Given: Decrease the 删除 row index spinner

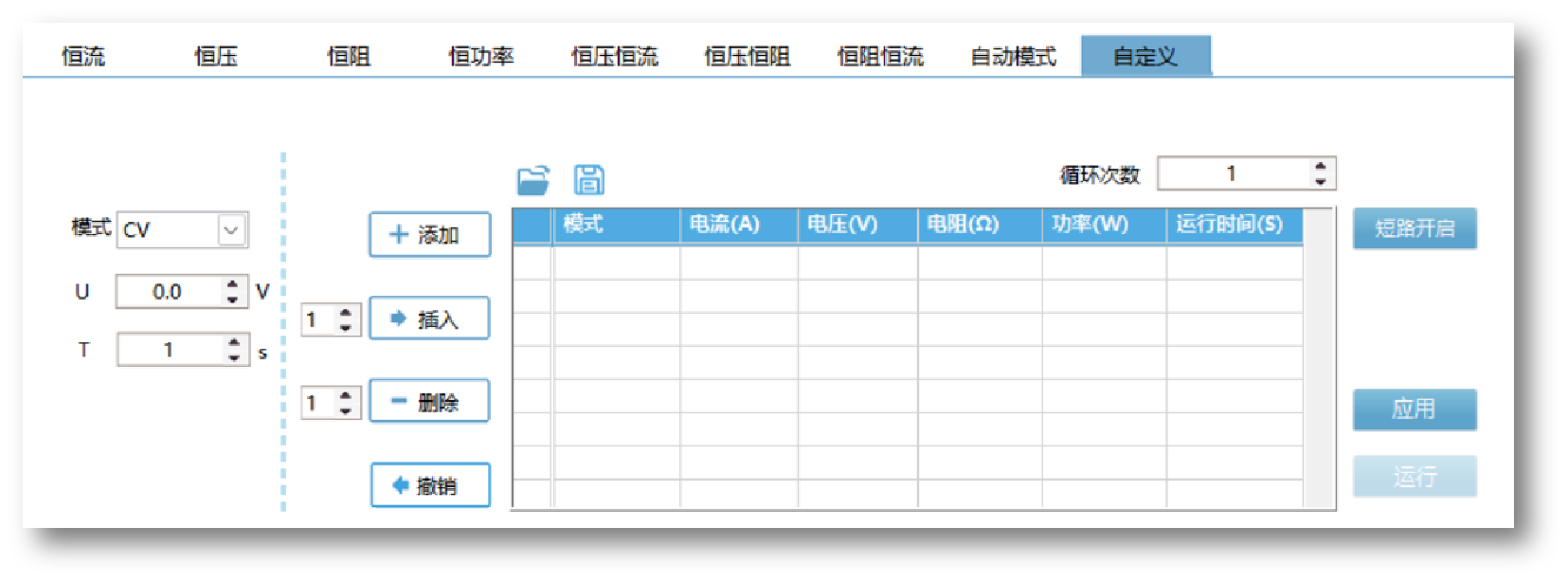Looking at the screenshot, I should coord(346,411).
